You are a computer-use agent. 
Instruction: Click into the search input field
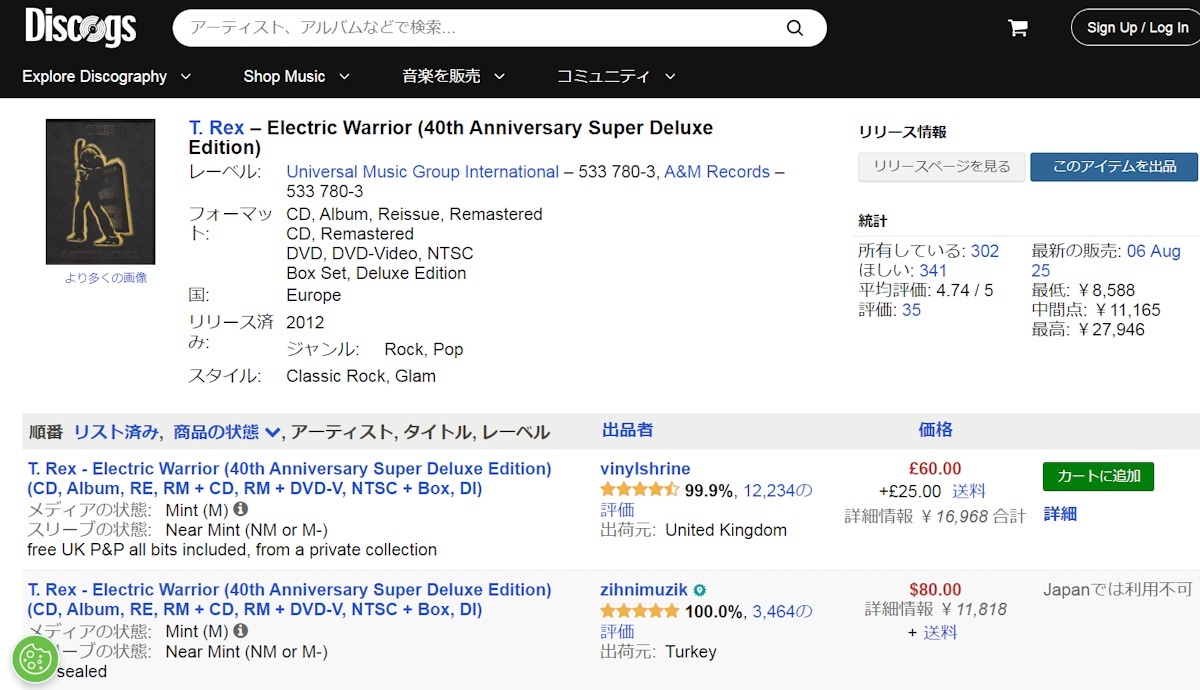click(x=480, y=28)
